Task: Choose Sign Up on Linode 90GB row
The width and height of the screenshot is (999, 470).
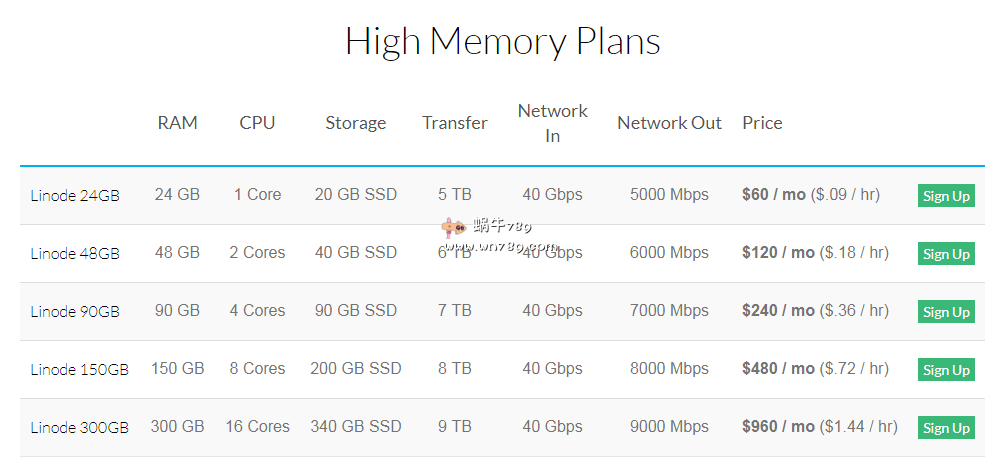Action: (x=946, y=312)
